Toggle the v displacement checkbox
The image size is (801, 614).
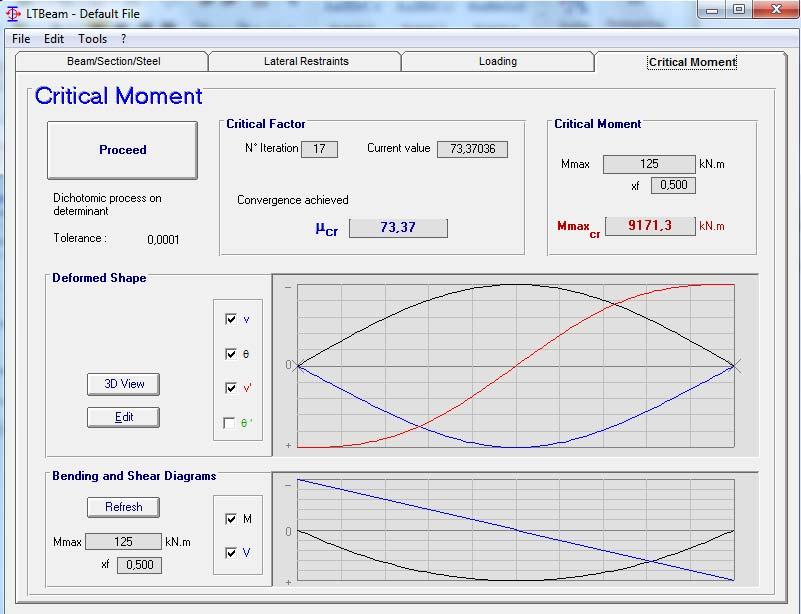click(x=230, y=319)
